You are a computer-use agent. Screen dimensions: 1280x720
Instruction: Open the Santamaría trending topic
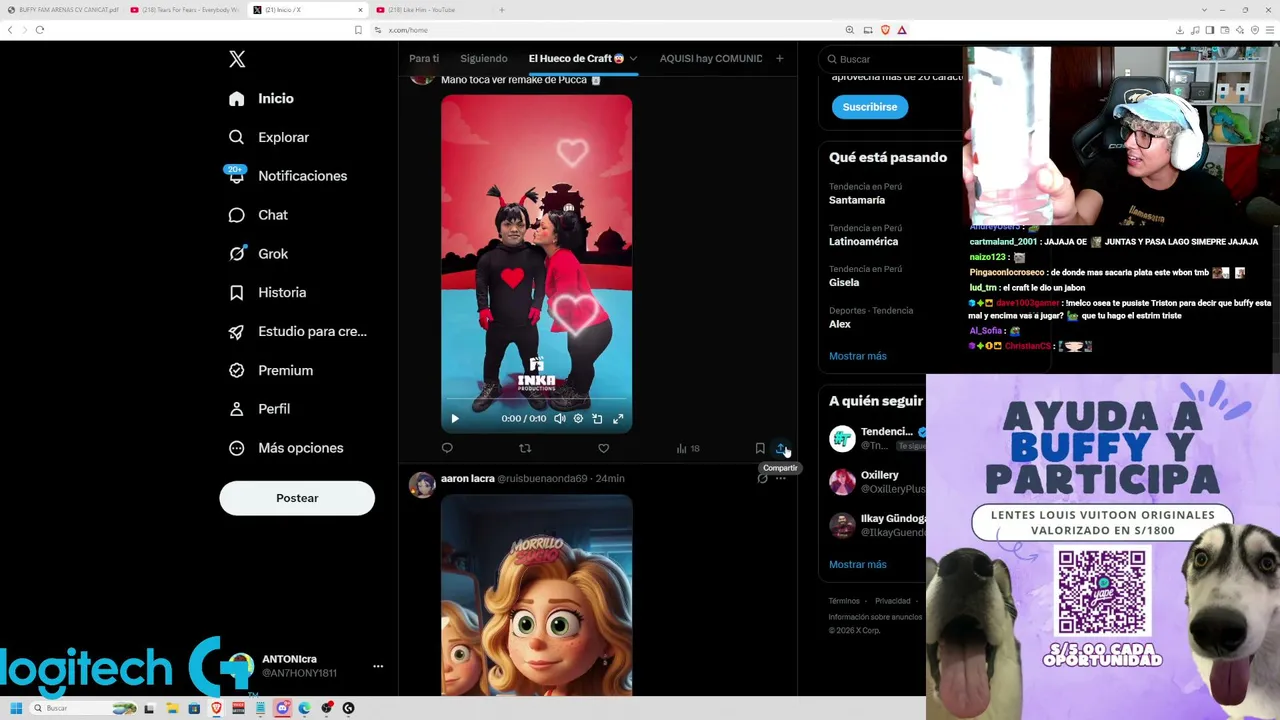click(857, 200)
